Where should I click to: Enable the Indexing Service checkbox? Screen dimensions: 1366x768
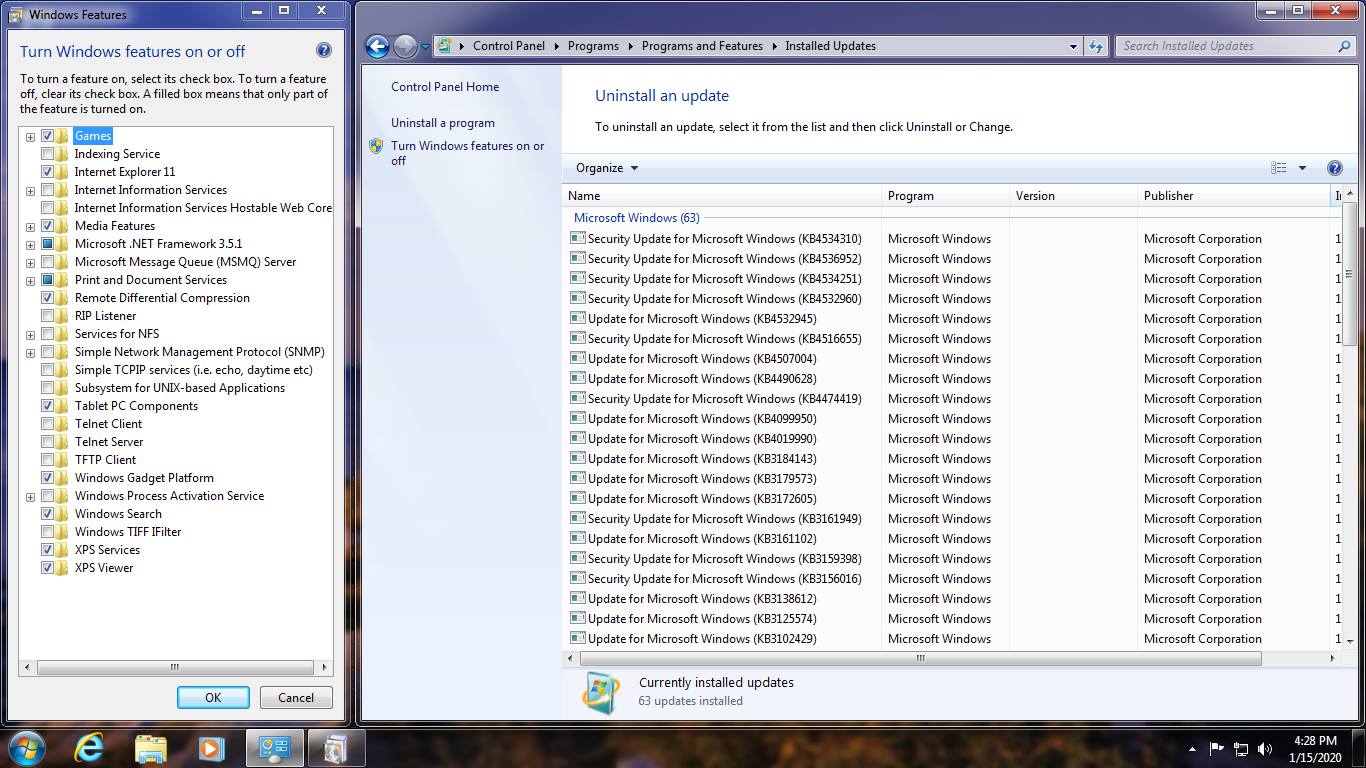click(47, 154)
